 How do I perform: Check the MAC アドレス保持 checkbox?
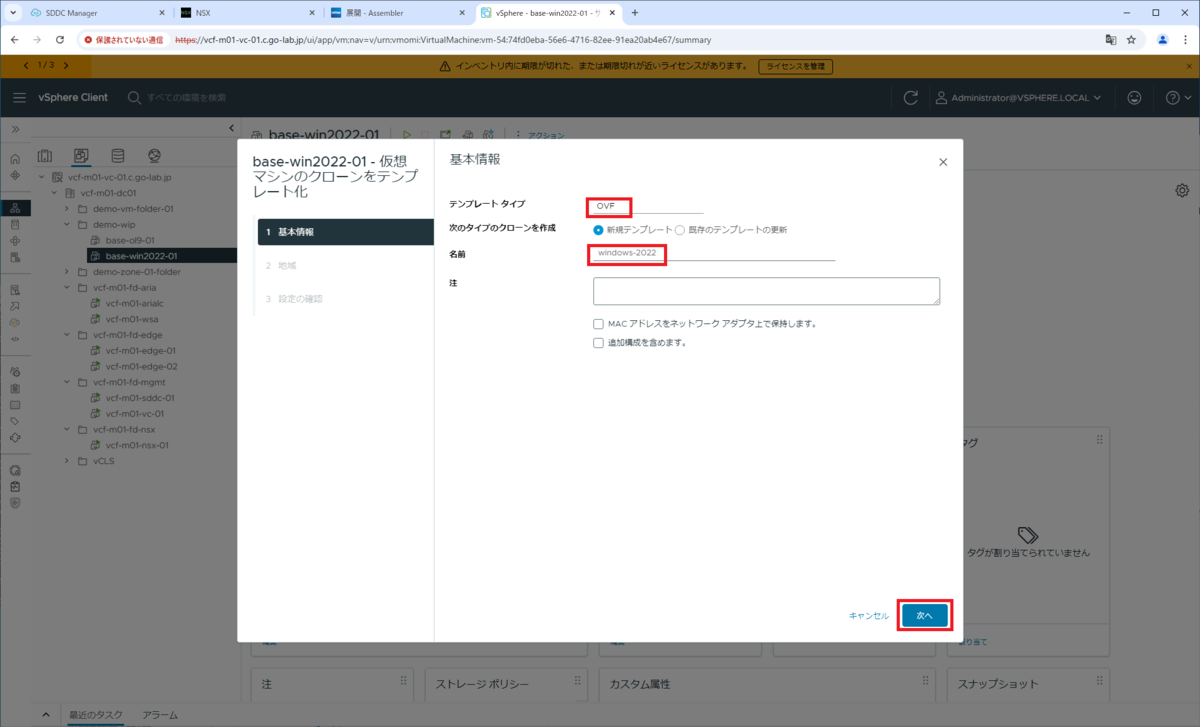point(598,324)
